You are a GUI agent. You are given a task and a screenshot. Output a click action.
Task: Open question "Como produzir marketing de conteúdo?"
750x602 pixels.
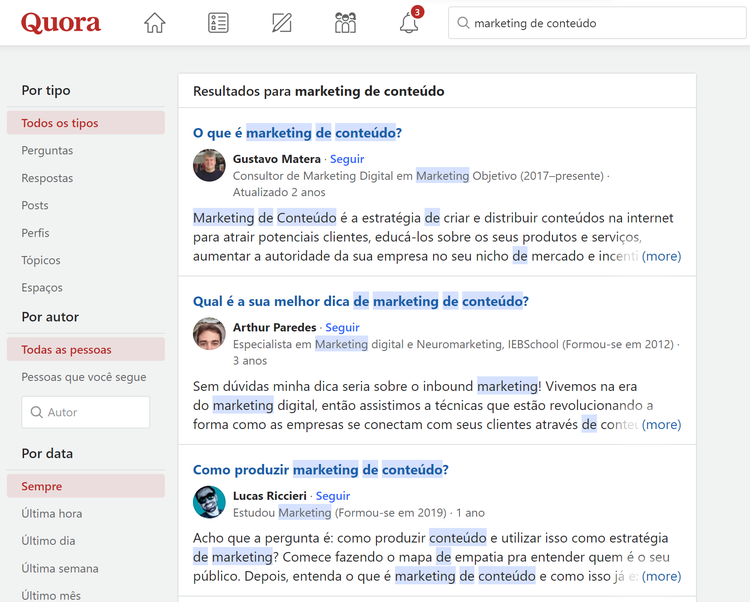tap(321, 470)
